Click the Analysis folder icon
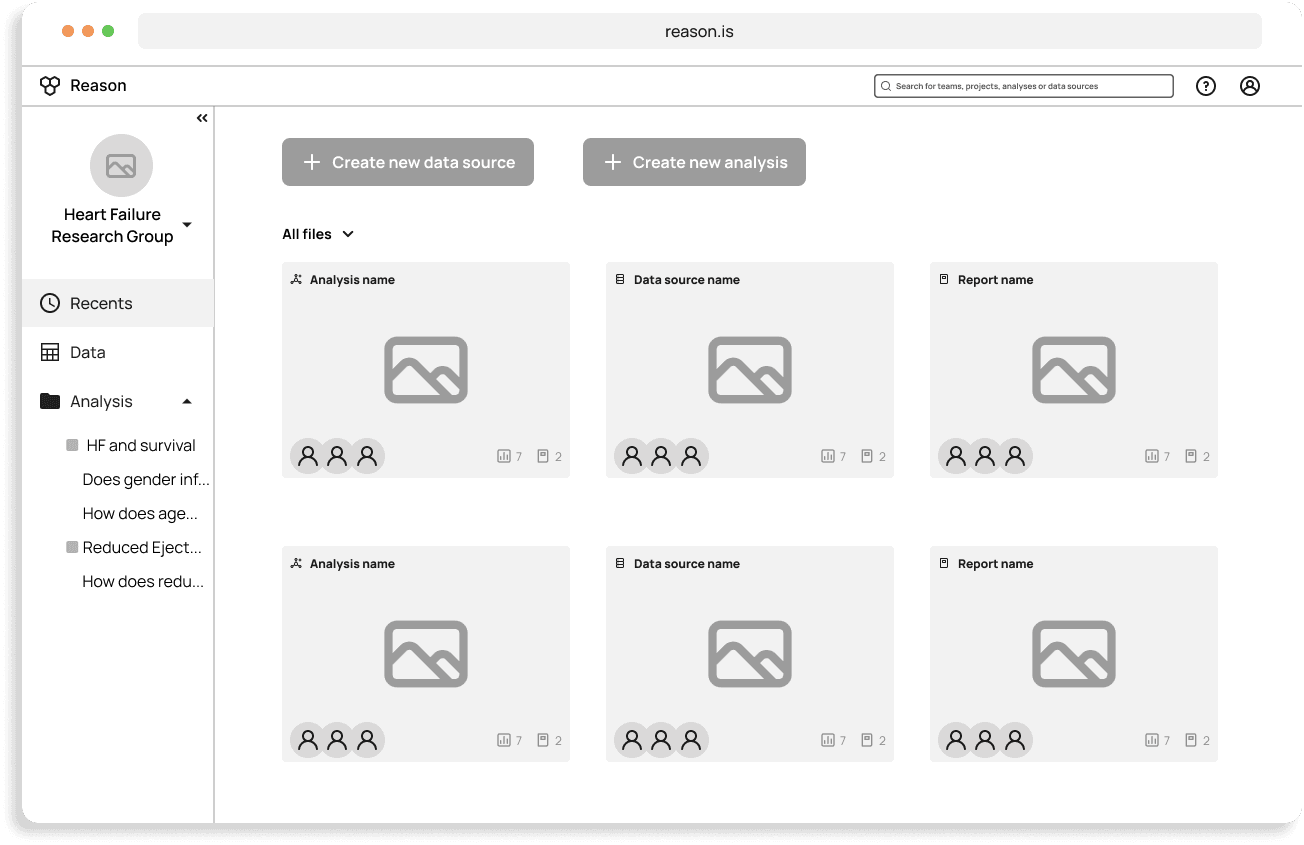The image size is (1304, 845). pyautogui.click(x=50, y=401)
